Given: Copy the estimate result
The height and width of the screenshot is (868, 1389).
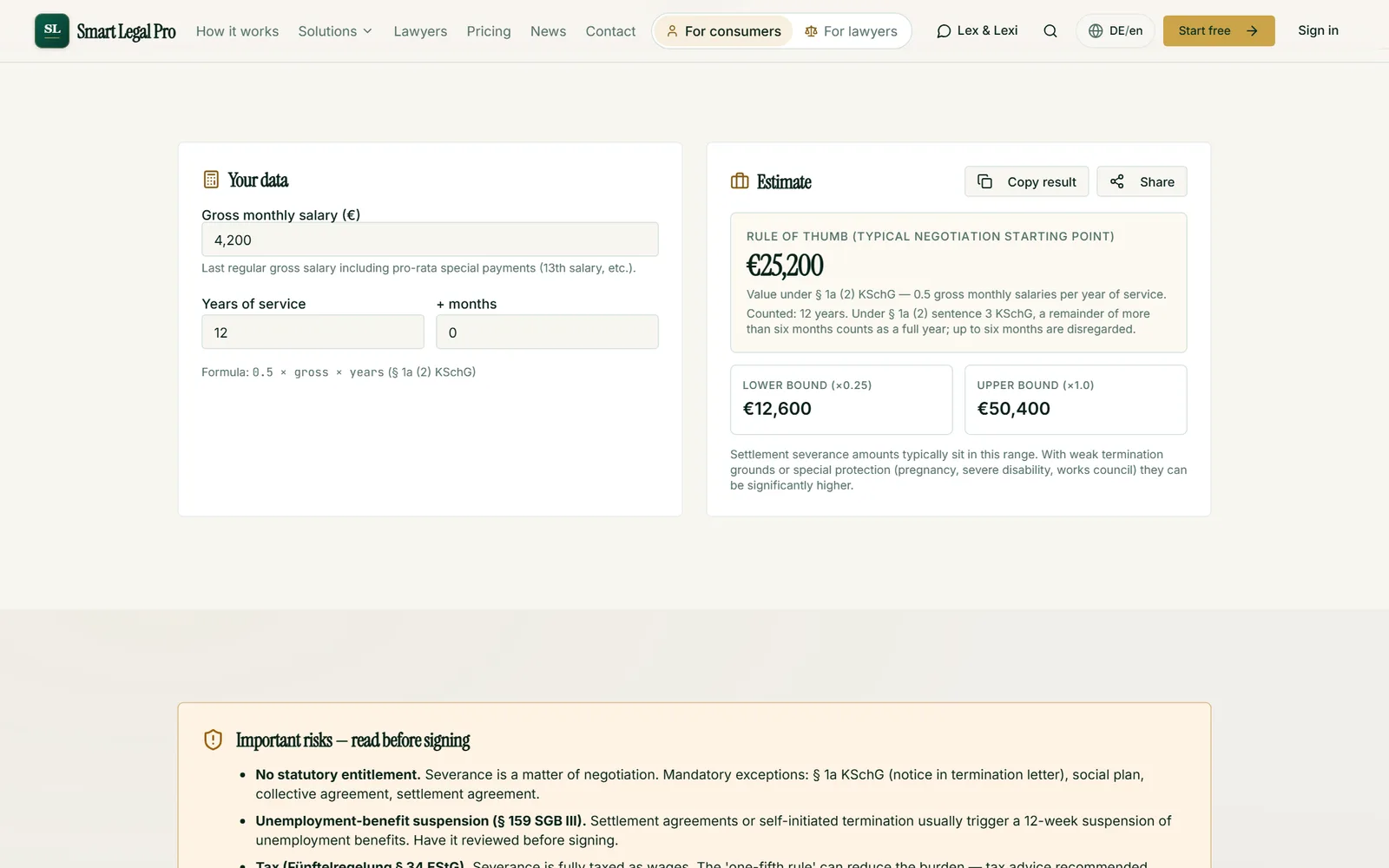Looking at the screenshot, I should [x=1027, y=181].
